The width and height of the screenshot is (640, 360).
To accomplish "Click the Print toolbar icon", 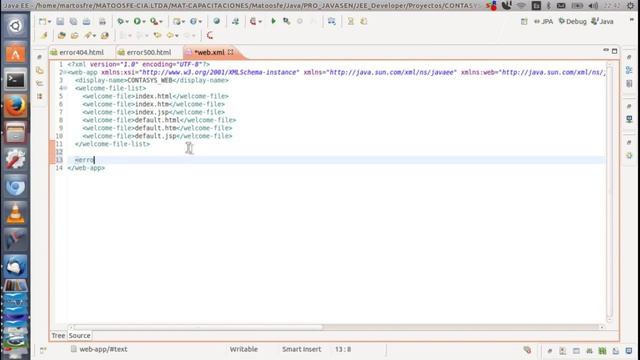I will pos(102,21).
